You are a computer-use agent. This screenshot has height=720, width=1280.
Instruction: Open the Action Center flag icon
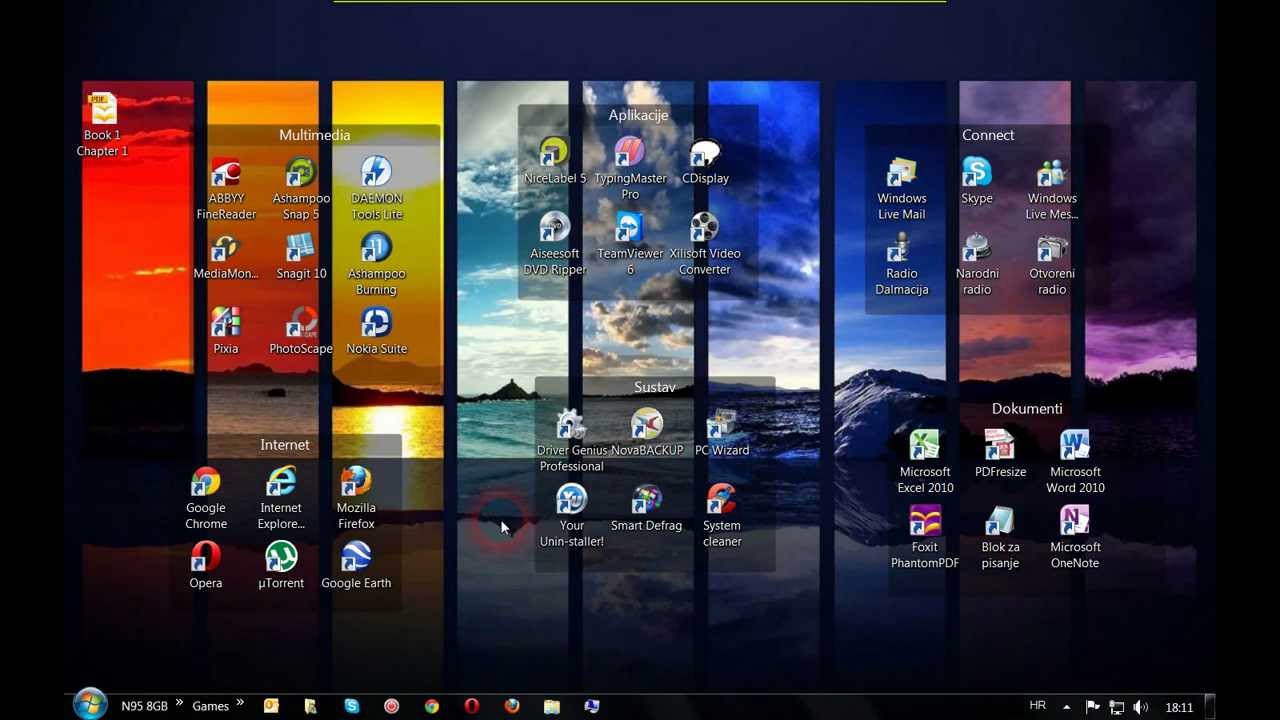click(1092, 707)
